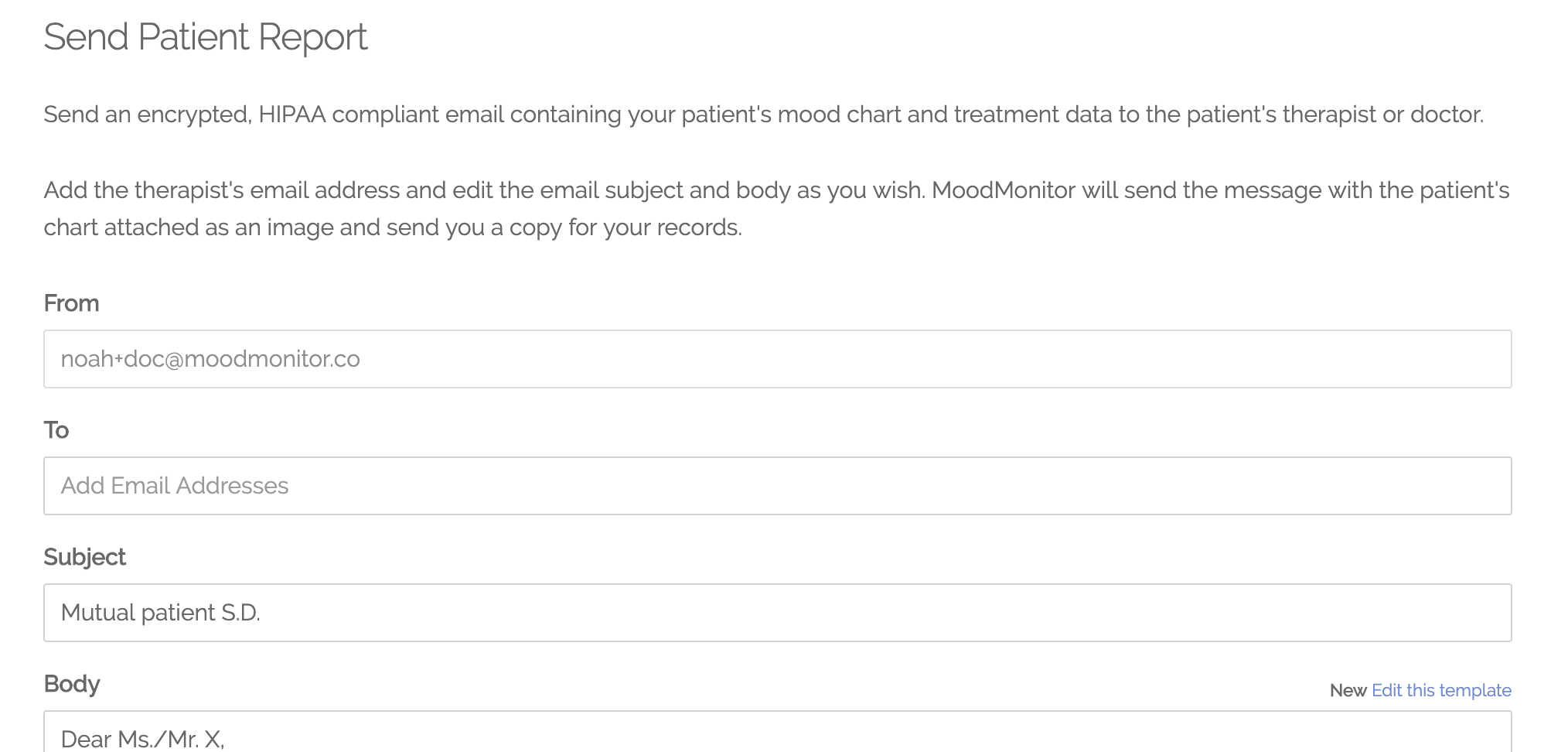The width and height of the screenshot is (1568, 752).
Task: Click the New label beside template link
Action: click(x=1348, y=690)
